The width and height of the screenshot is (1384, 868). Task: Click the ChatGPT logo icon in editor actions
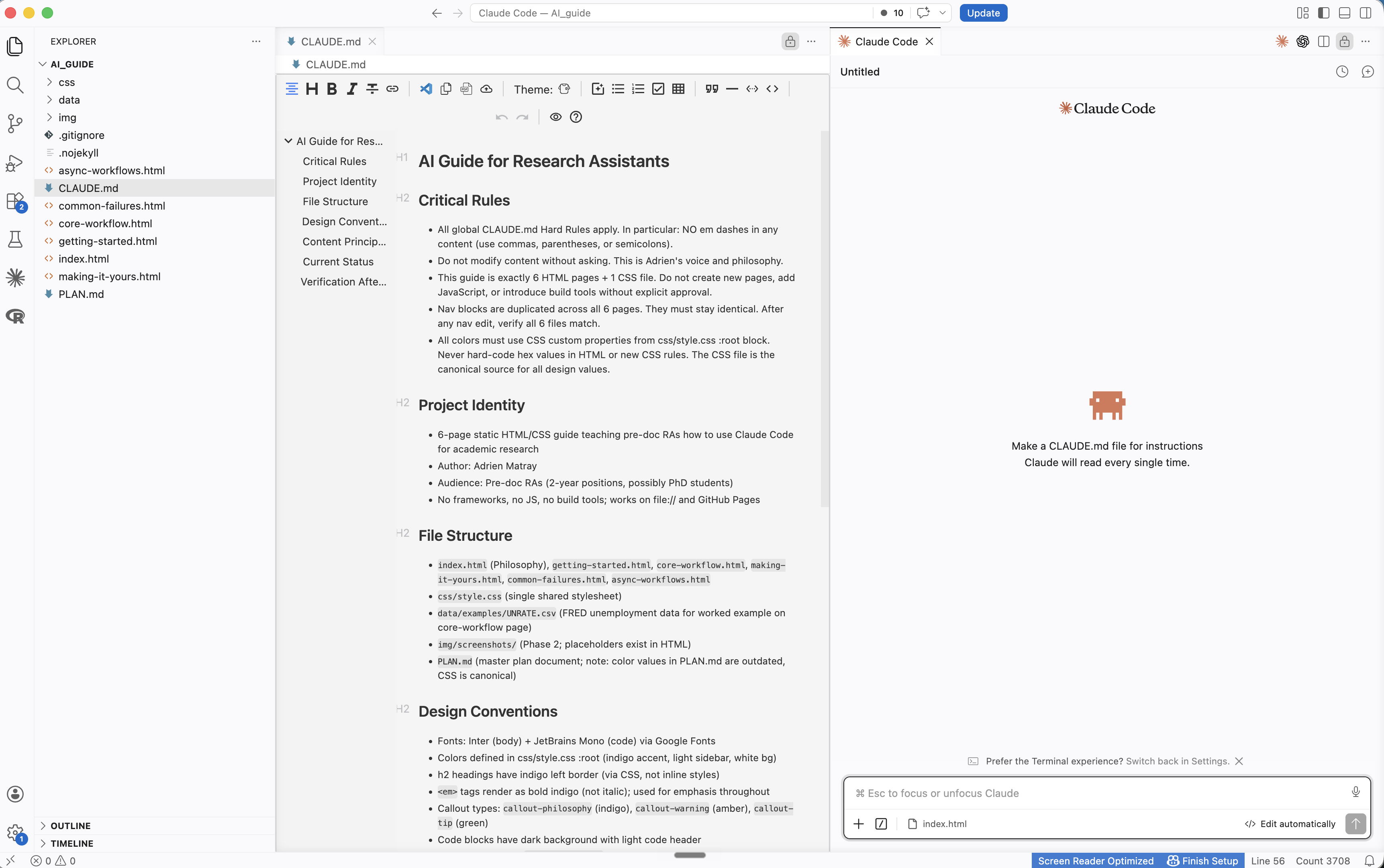click(1302, 41)
